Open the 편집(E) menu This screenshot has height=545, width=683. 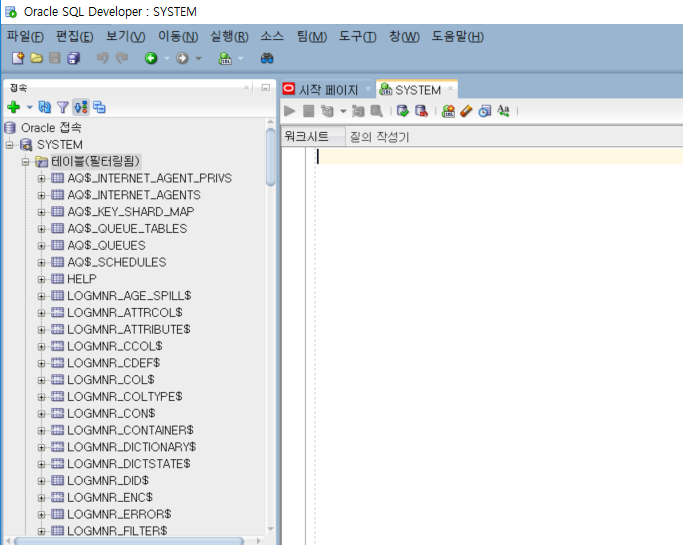click(74, 37)
